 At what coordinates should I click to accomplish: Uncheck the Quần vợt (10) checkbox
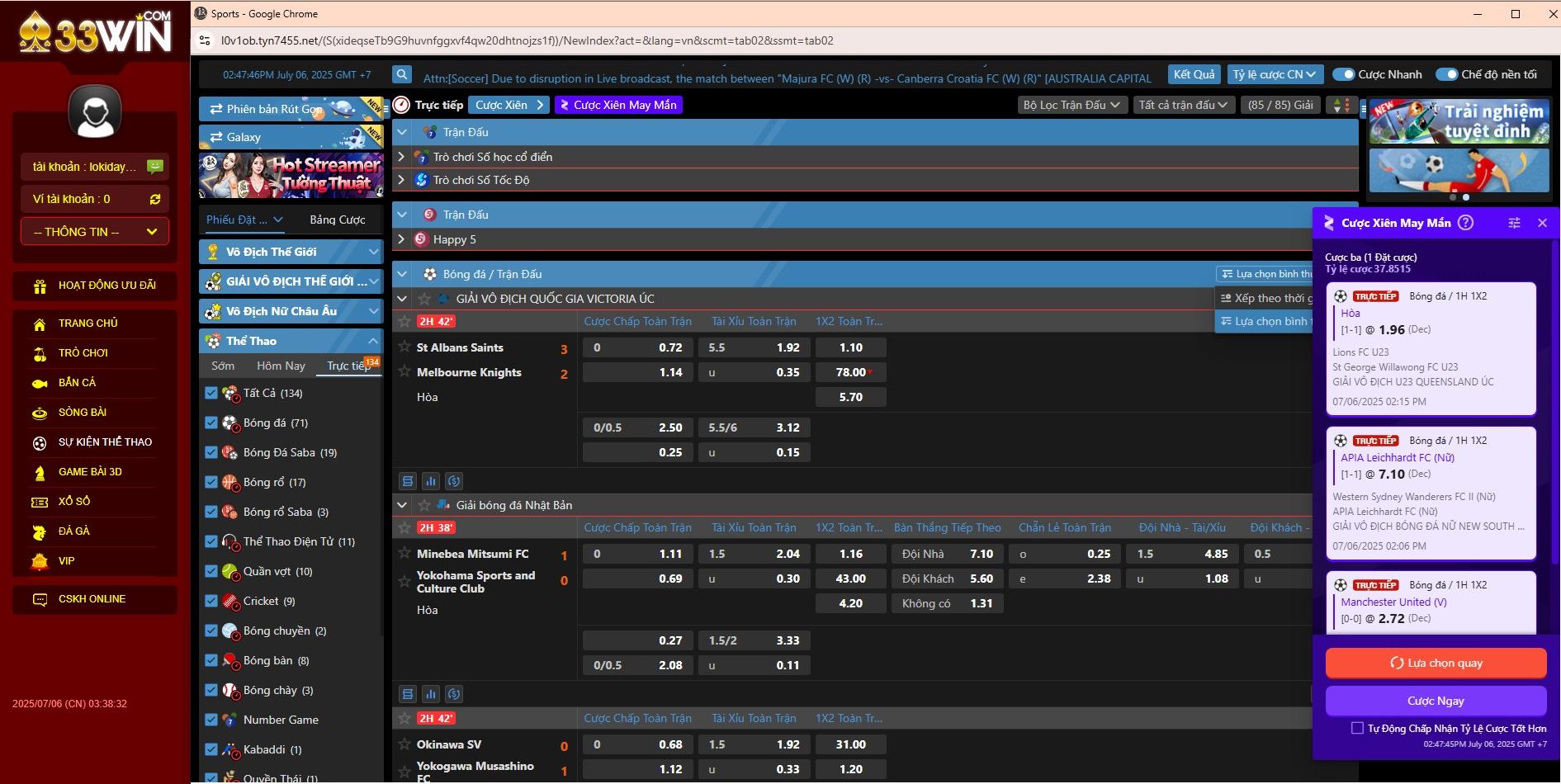pyautogui.click(x=211, y=571)
